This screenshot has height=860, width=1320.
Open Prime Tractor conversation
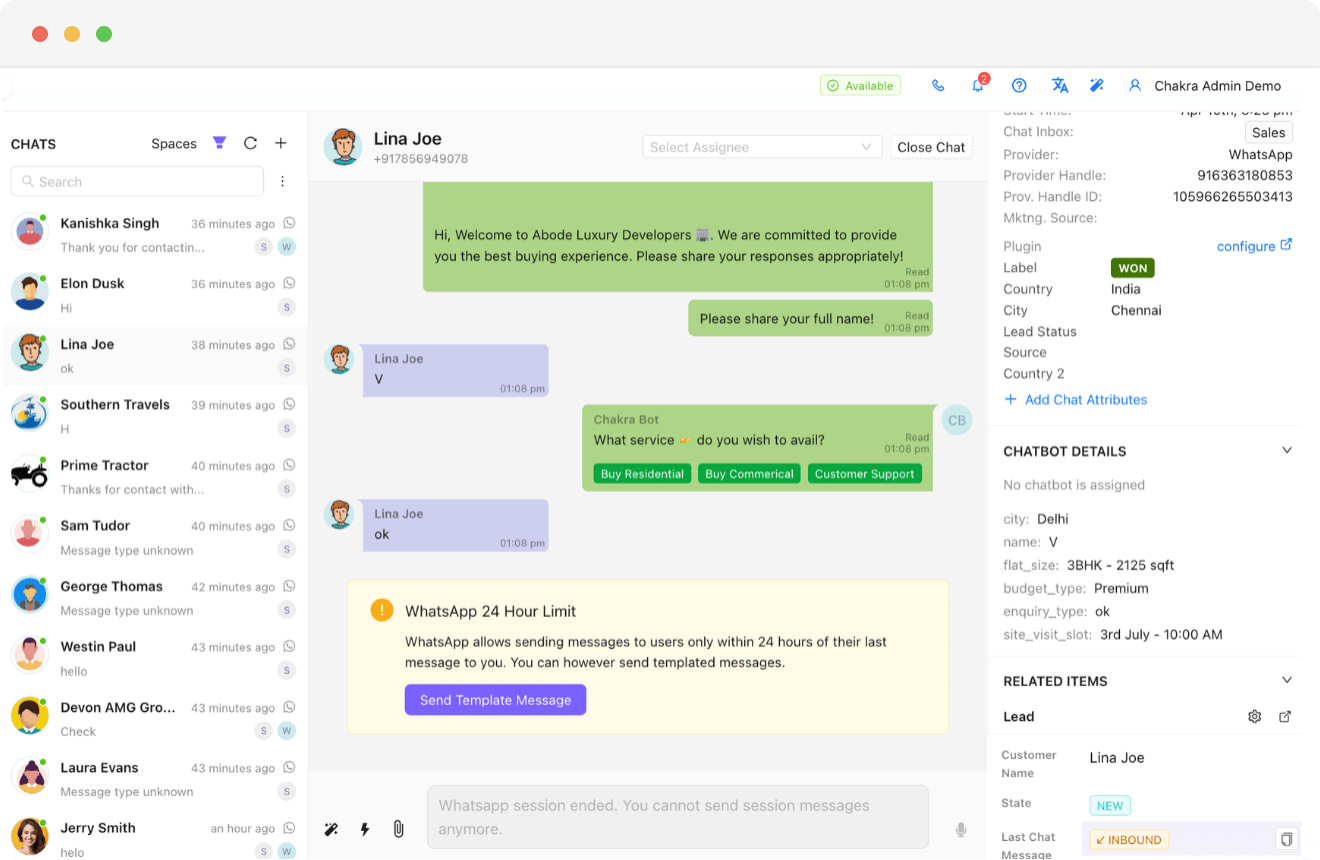tap(154, 477)
